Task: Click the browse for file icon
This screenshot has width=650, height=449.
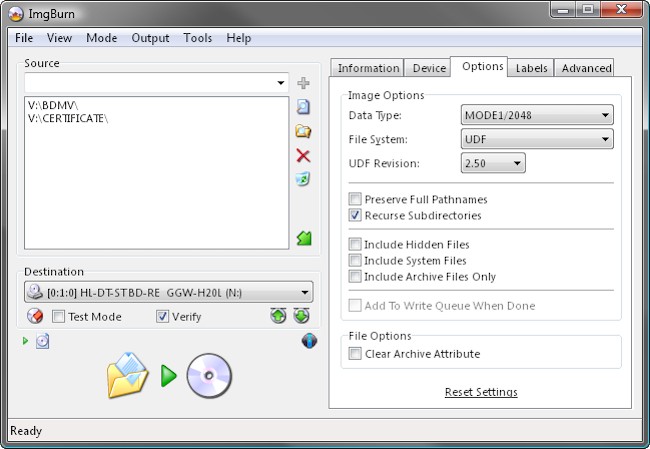Action: pyautogui.click(x=303, y=107)
